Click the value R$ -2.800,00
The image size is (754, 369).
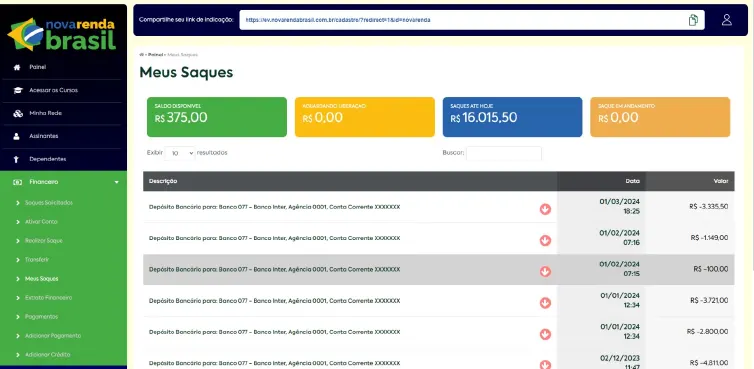[x=707, y=331]
